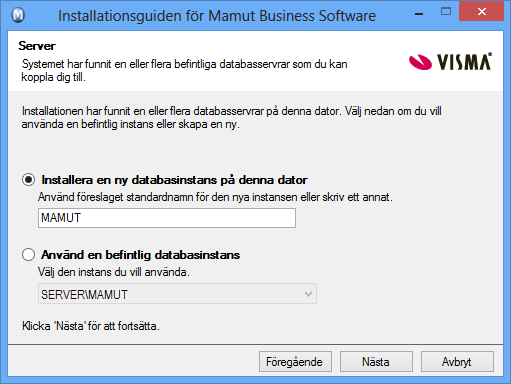Click the 'Välj den instans du vill använda' text
The width and height of the screenshot is (511, 384).
pos(114,272)
